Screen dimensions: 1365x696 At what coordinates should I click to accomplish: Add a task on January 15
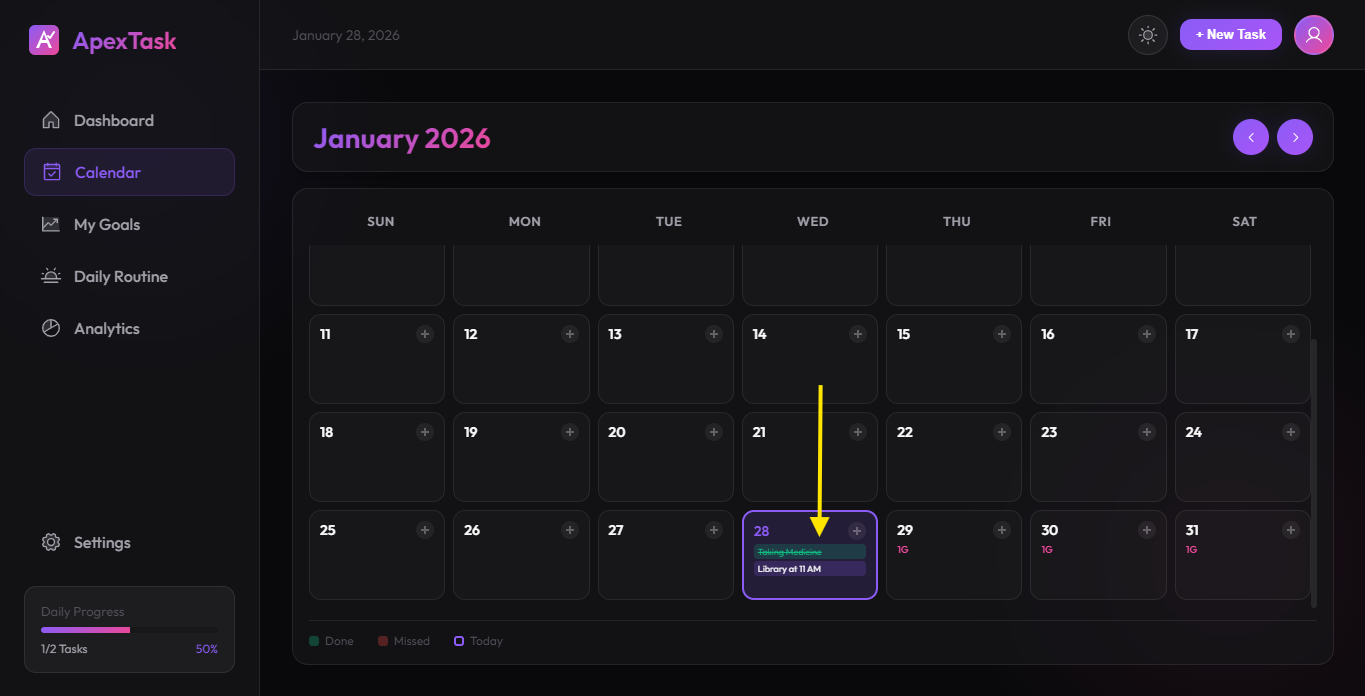[x=1002, y=333]
